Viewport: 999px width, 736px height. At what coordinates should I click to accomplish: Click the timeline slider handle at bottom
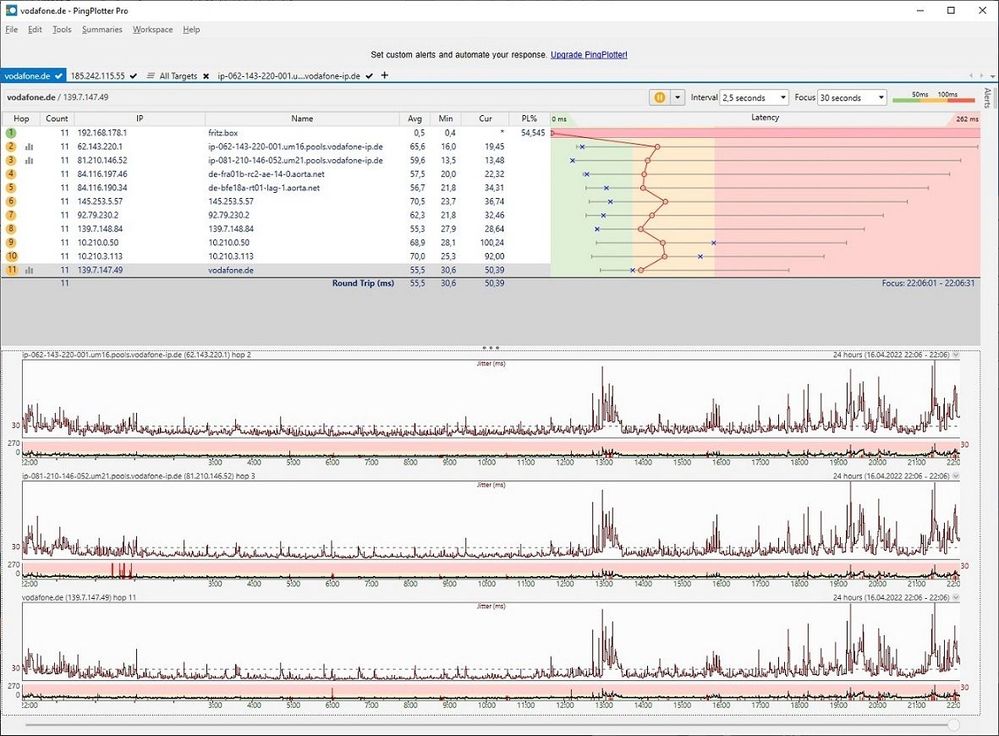(954, 724)
